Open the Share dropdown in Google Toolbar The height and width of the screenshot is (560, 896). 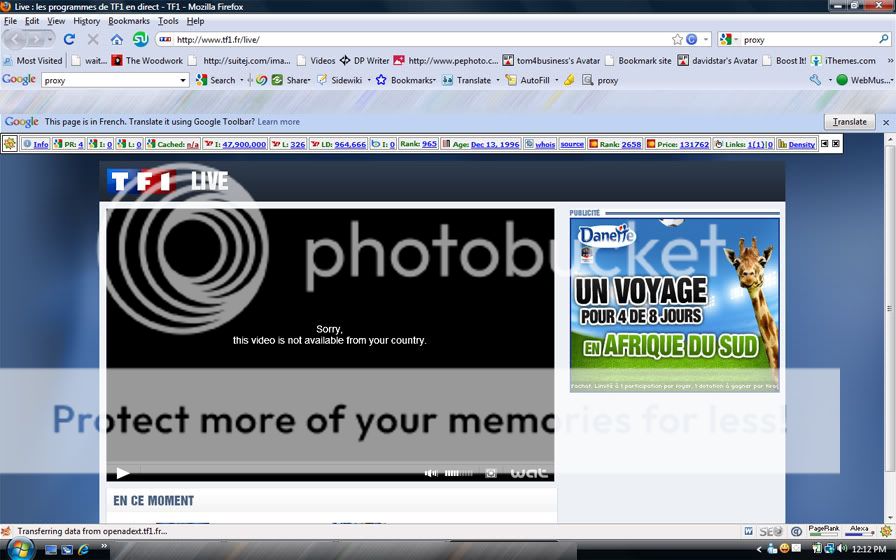(308, 81)
